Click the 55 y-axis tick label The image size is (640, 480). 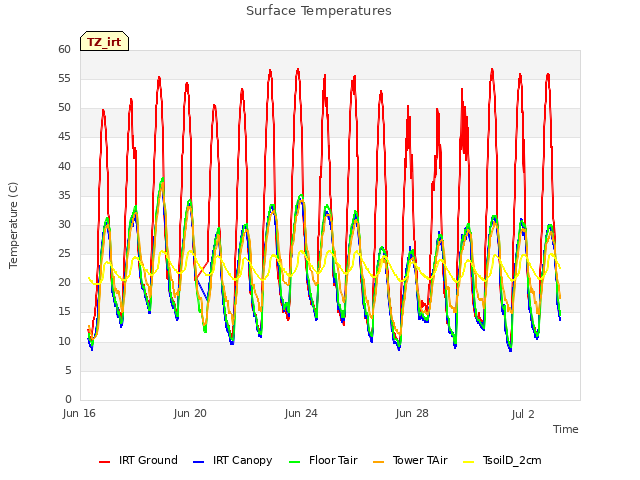click(x=64, y=78)
